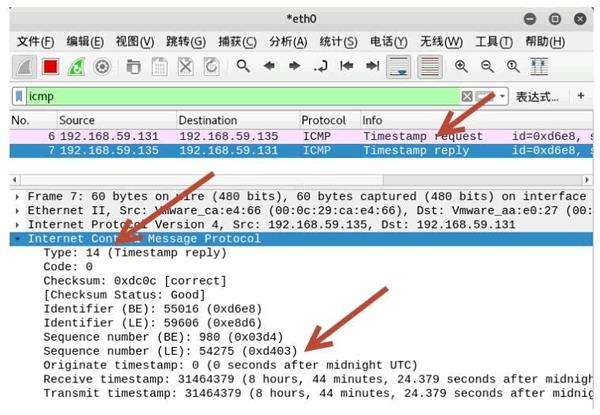Click the resize columns to content icon
The width and height of the screenshot is (600, 415).
tap(539, 67)
